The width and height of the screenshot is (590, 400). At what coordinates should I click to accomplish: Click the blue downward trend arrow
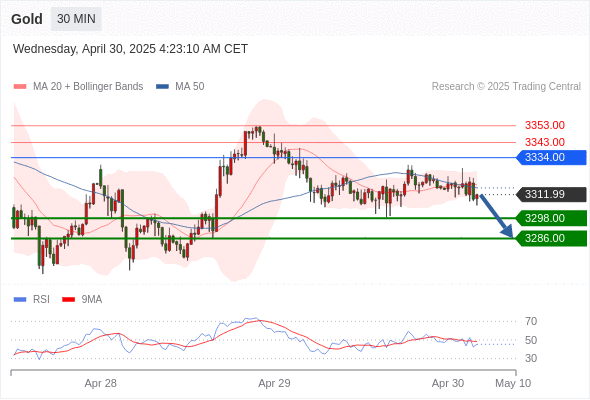click(x=496, y=216)
